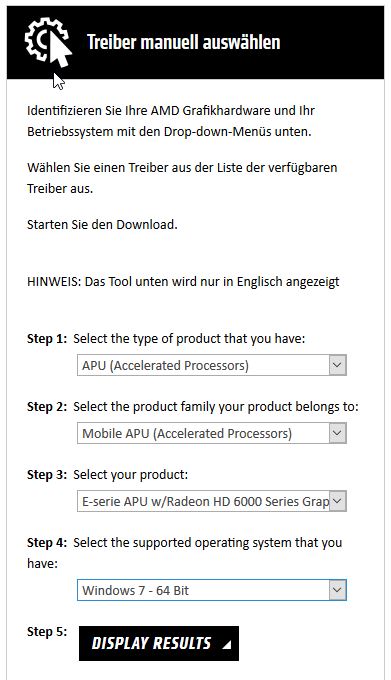Click the E-serie APU w/Radeon HD 6000 field

tap(212, 501)
